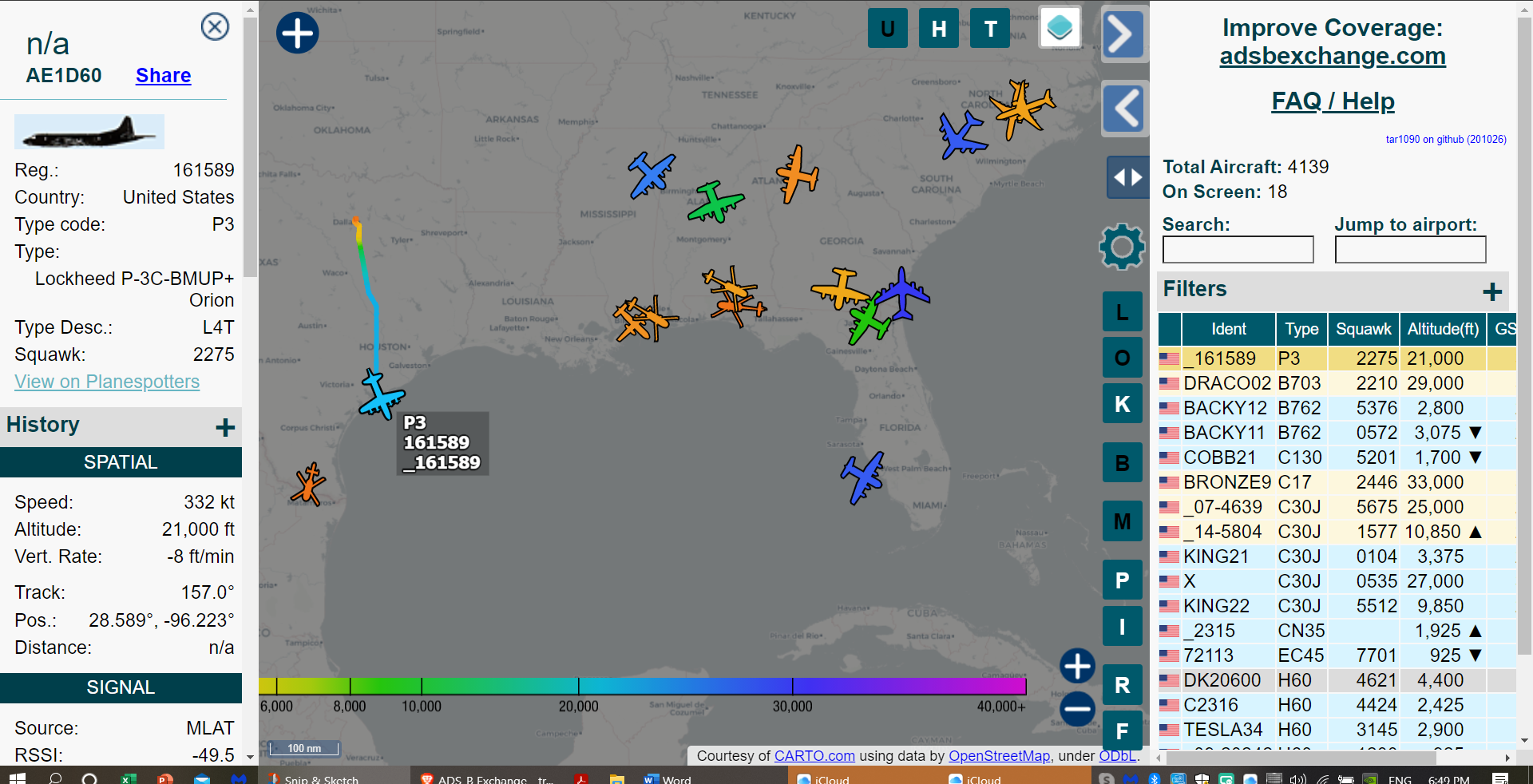Select blue aircraft near Miami
This screenshot has height=784, width=1533.
pos(862,477)
